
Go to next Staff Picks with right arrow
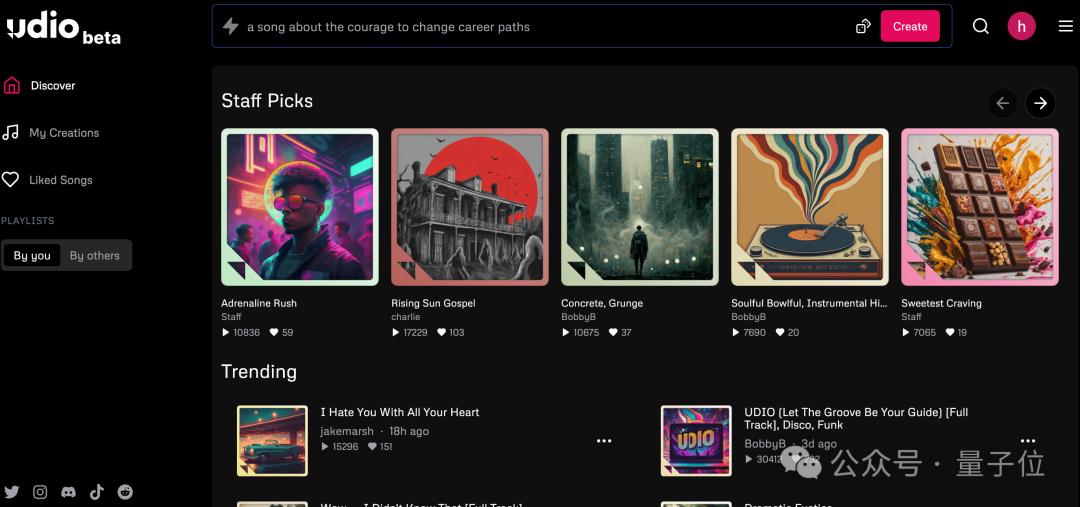click(1040, 103)
